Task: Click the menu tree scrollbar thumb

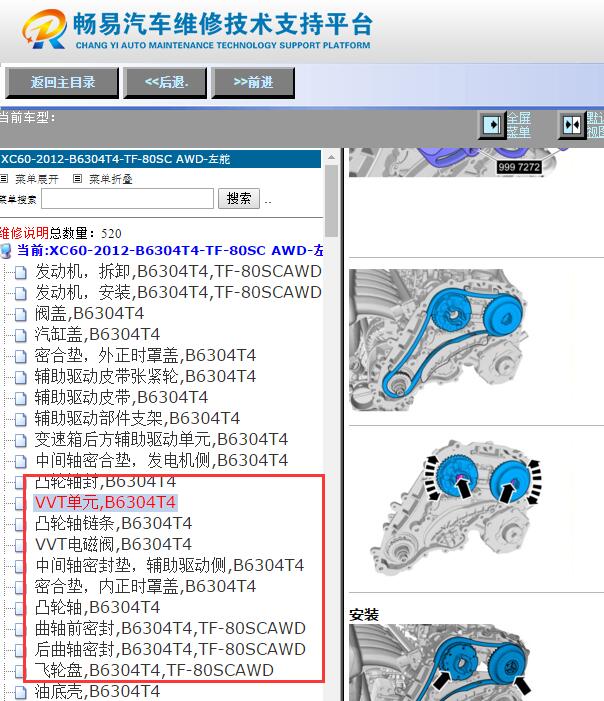Action: click(x=331, y=201)
